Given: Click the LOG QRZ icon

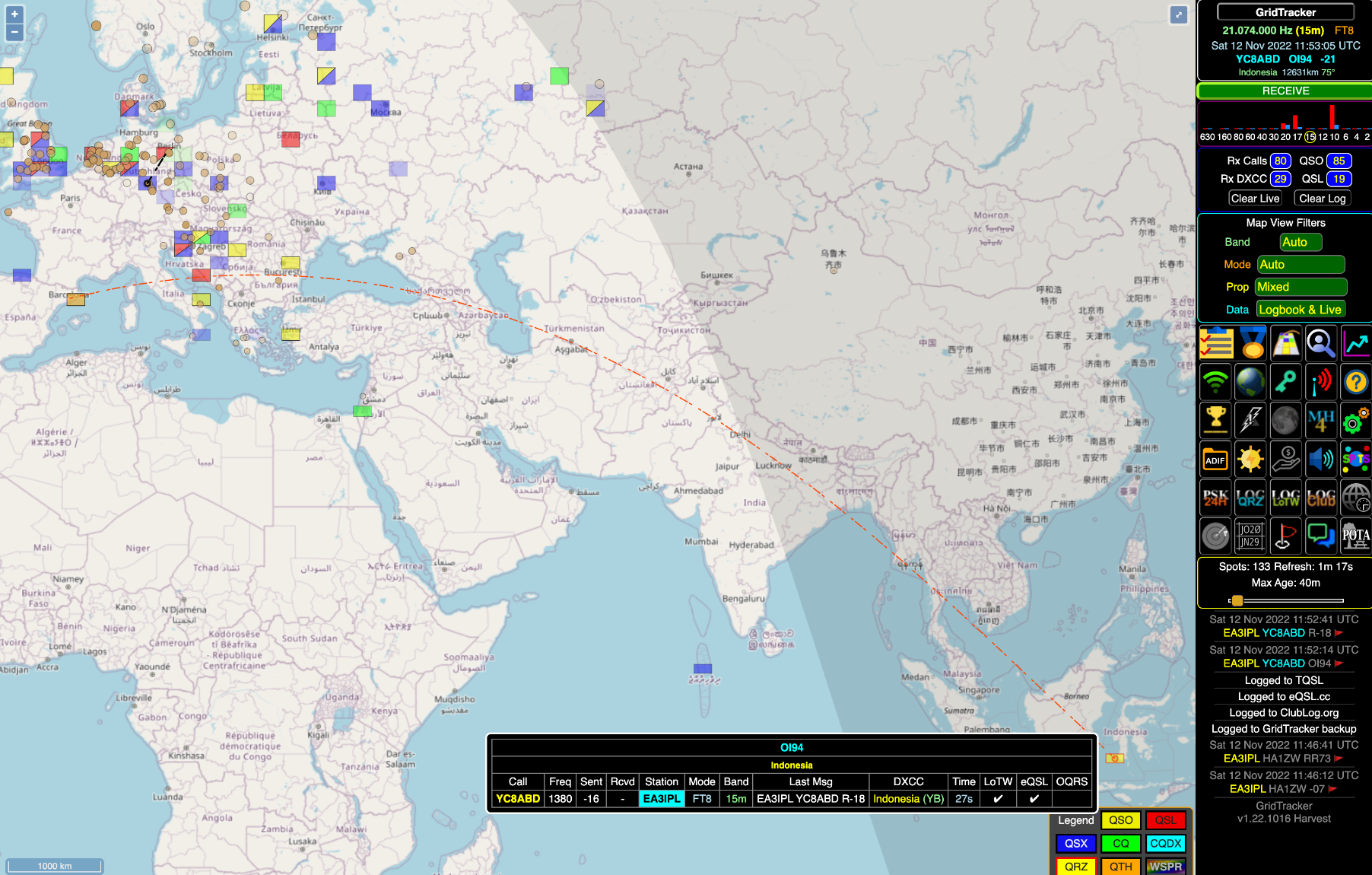Looking at the screenshot, I should pos(1251,497).
